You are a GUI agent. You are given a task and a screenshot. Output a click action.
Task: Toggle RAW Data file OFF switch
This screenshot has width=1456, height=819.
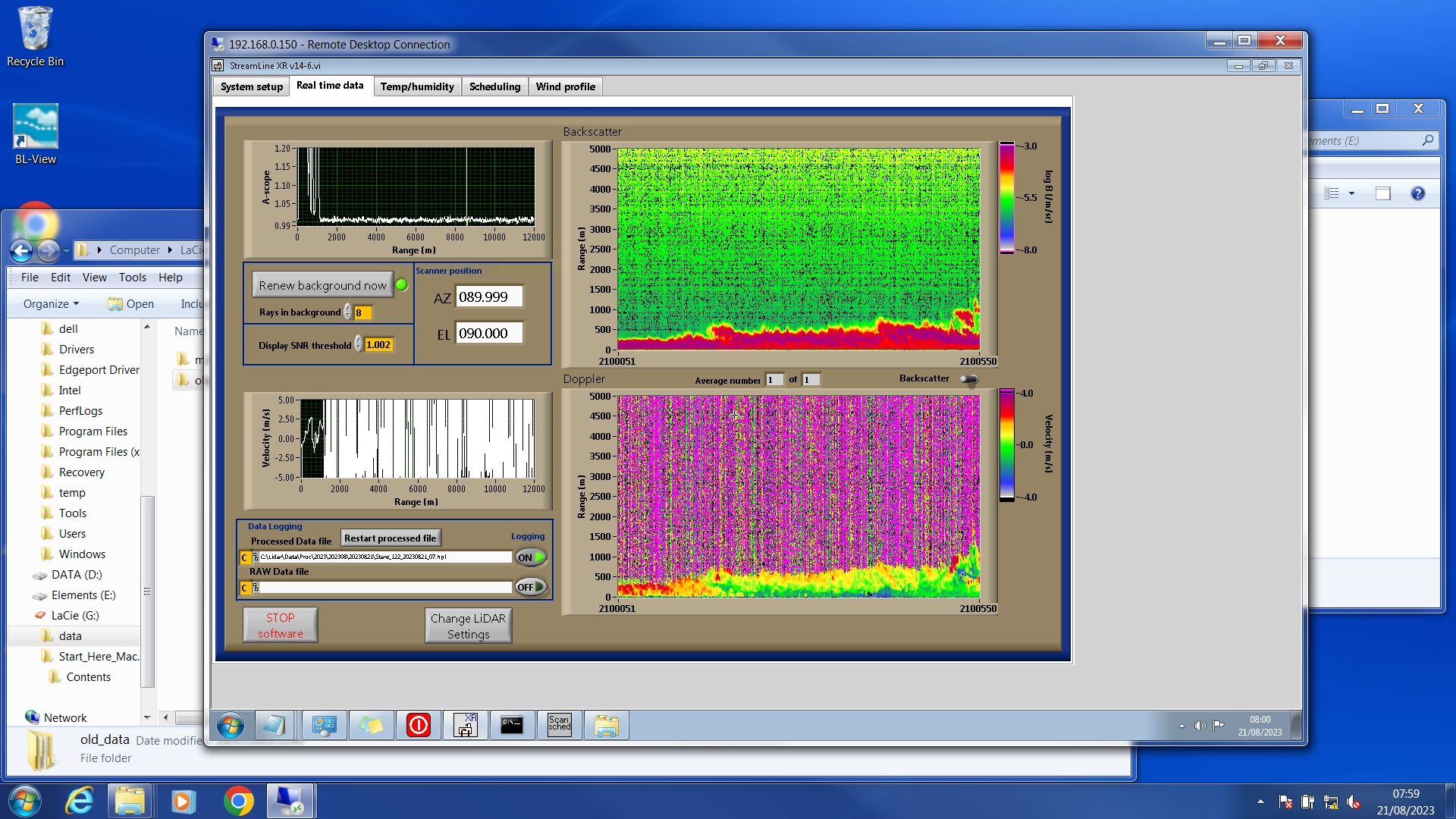point(531,587)
